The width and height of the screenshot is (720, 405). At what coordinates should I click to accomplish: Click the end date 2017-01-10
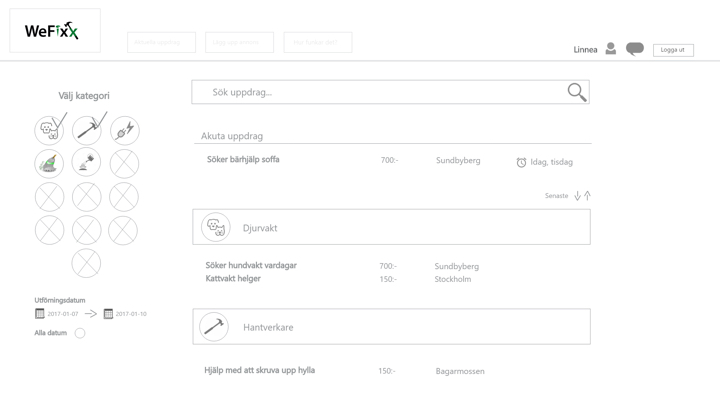(131, 314)
